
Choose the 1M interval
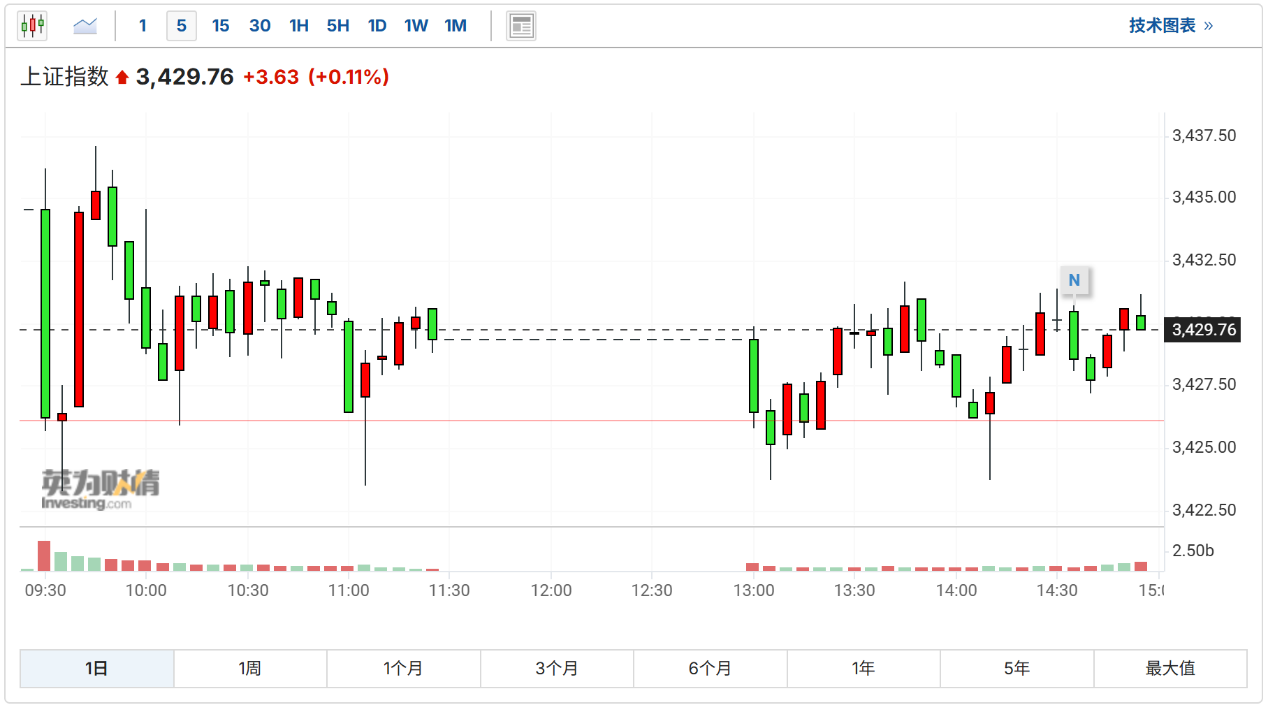[456, 26]
